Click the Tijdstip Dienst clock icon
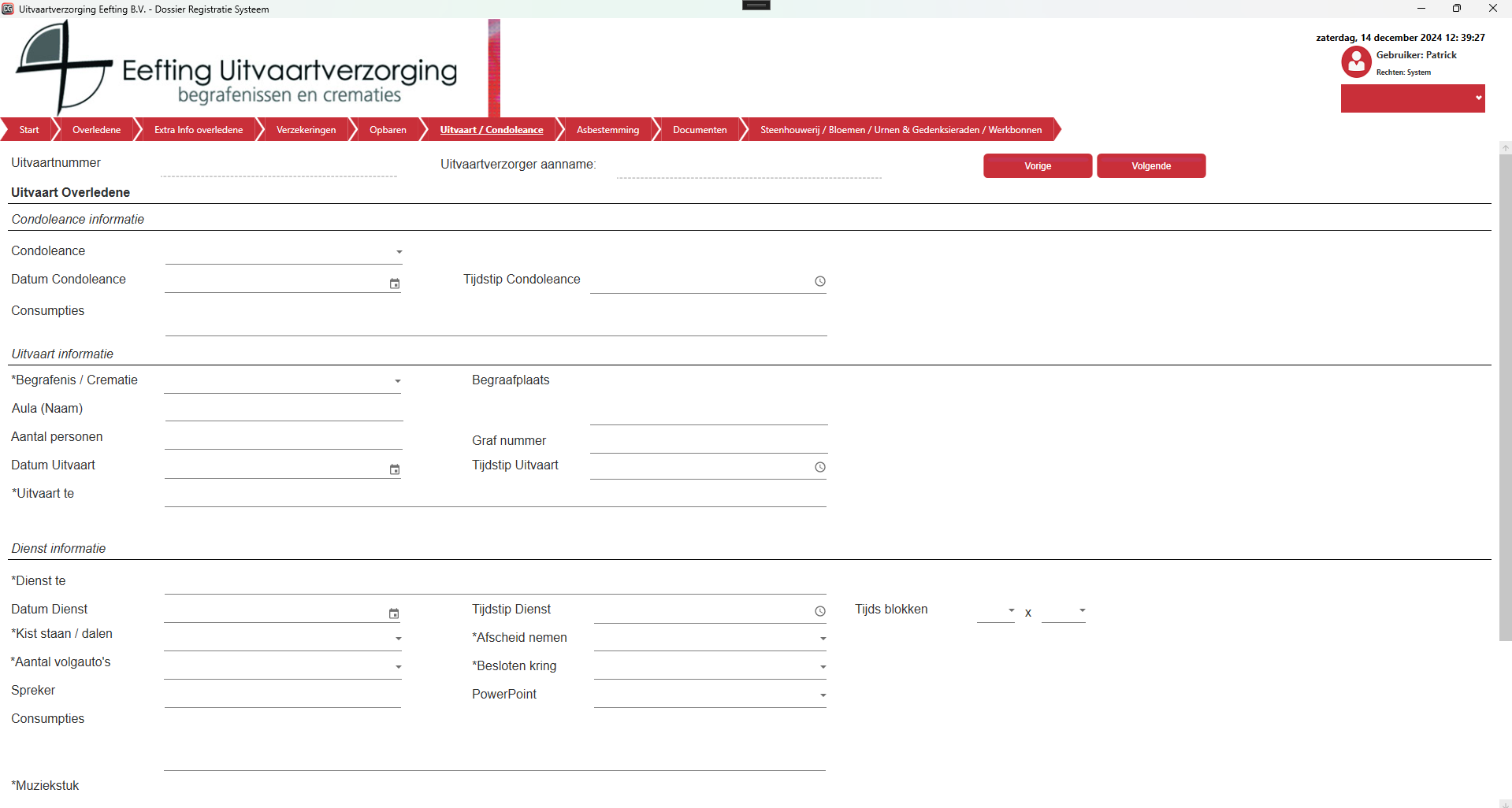 [x=819, y=611]
